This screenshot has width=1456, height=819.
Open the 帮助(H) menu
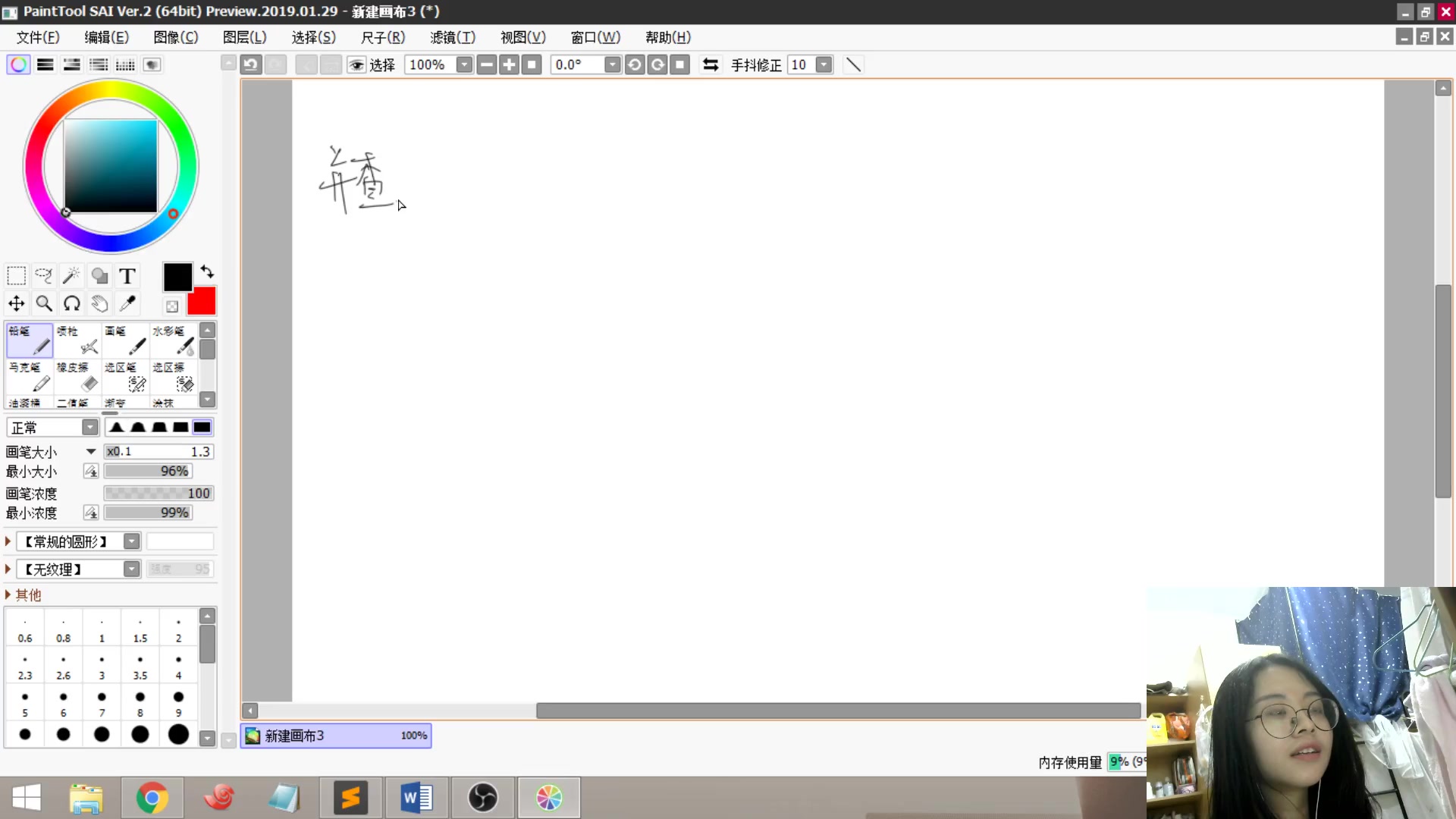coord(667,37)
